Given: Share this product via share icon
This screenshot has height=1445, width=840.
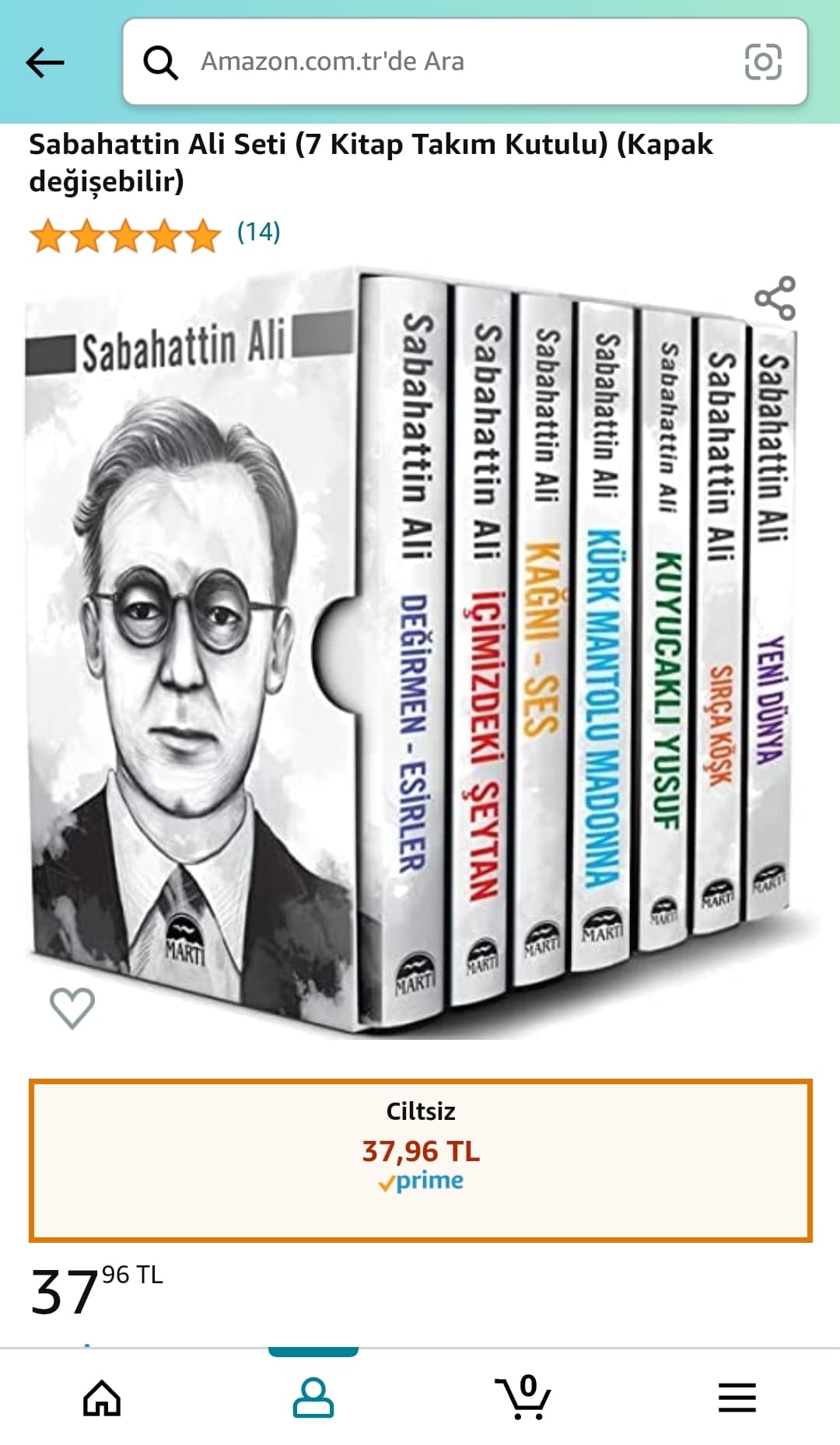Looking at the screenshot, I should tap(775, 298).
